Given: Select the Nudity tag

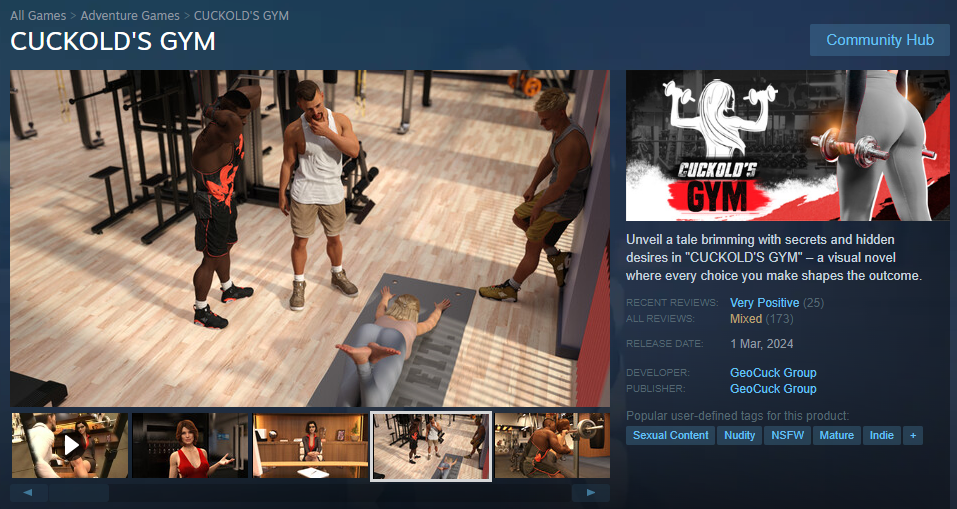Looking at the screenshot, I should click(x=739, y=435).
